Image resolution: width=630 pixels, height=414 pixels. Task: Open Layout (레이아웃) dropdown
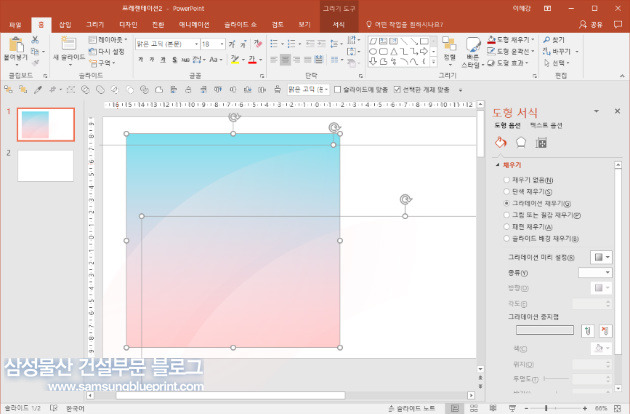coord(108,40)
